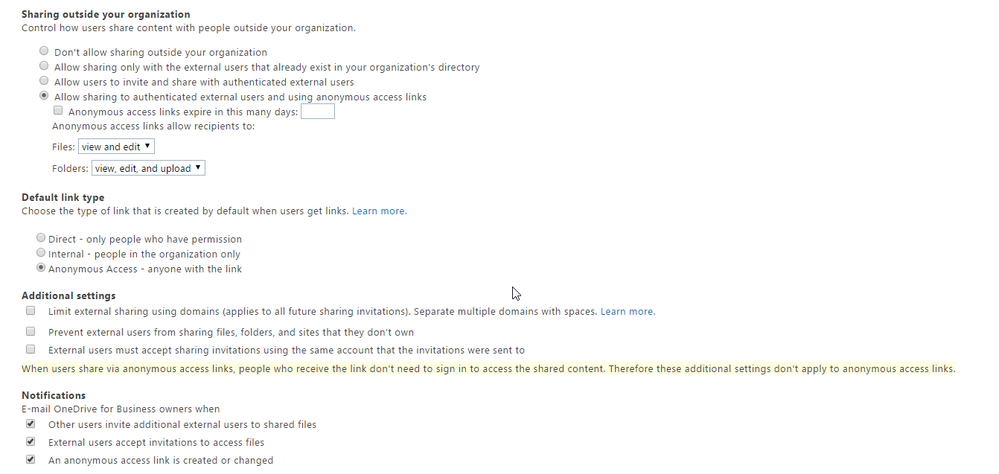This screenshot has height=474, width=999.
Task: Select Anonymous Access default link type
Action: [41, 268]
